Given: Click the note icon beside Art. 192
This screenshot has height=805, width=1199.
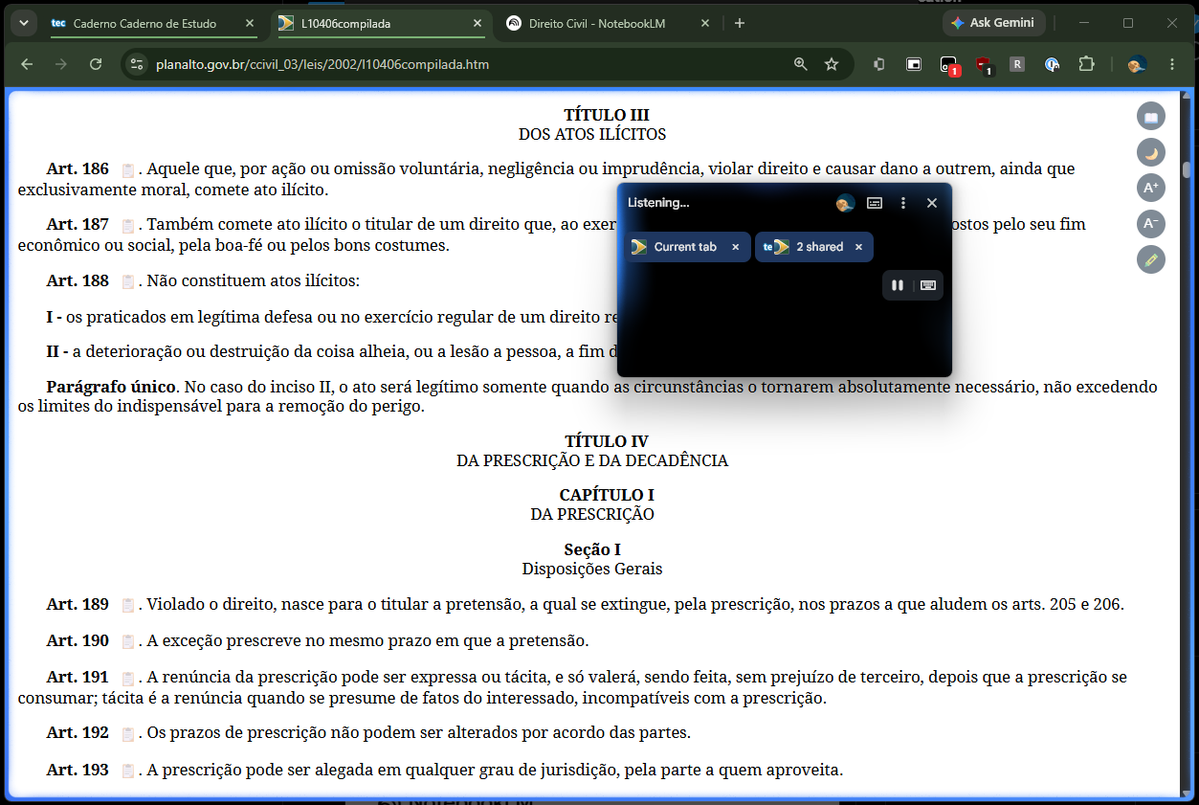Looking at the screenshot, I should click(128, 734).
